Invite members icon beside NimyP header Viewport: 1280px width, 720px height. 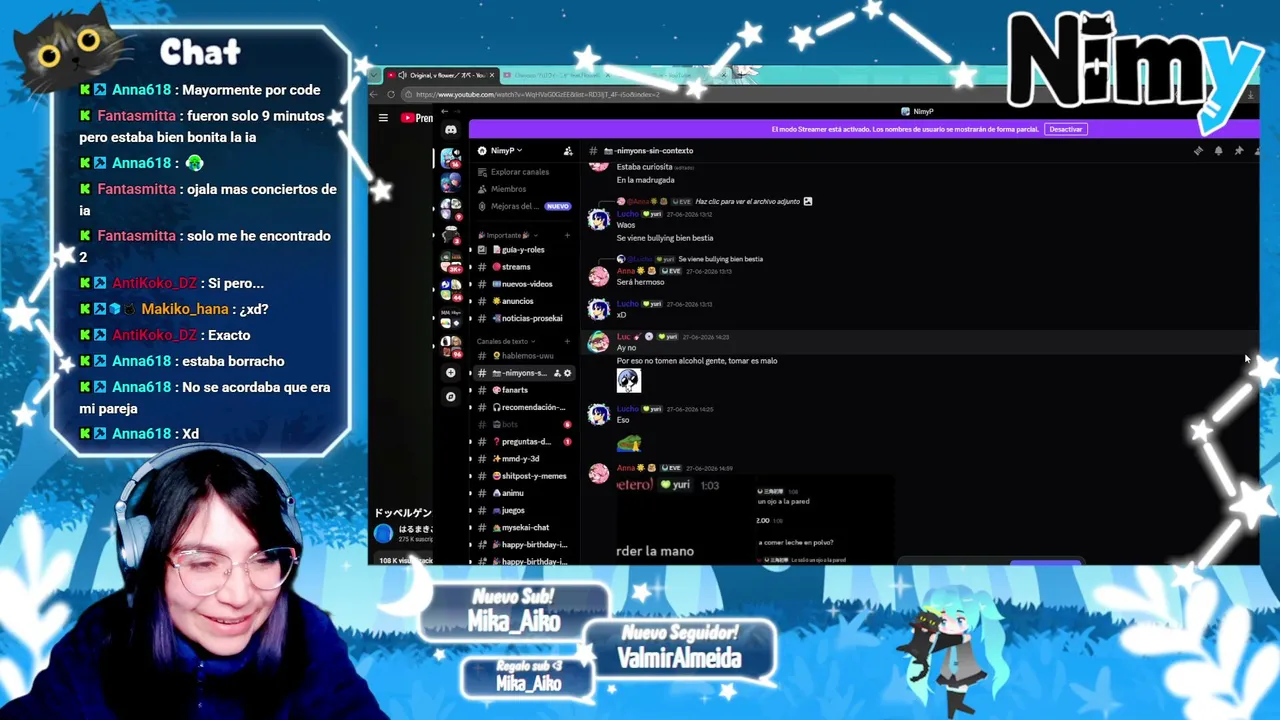568,151
